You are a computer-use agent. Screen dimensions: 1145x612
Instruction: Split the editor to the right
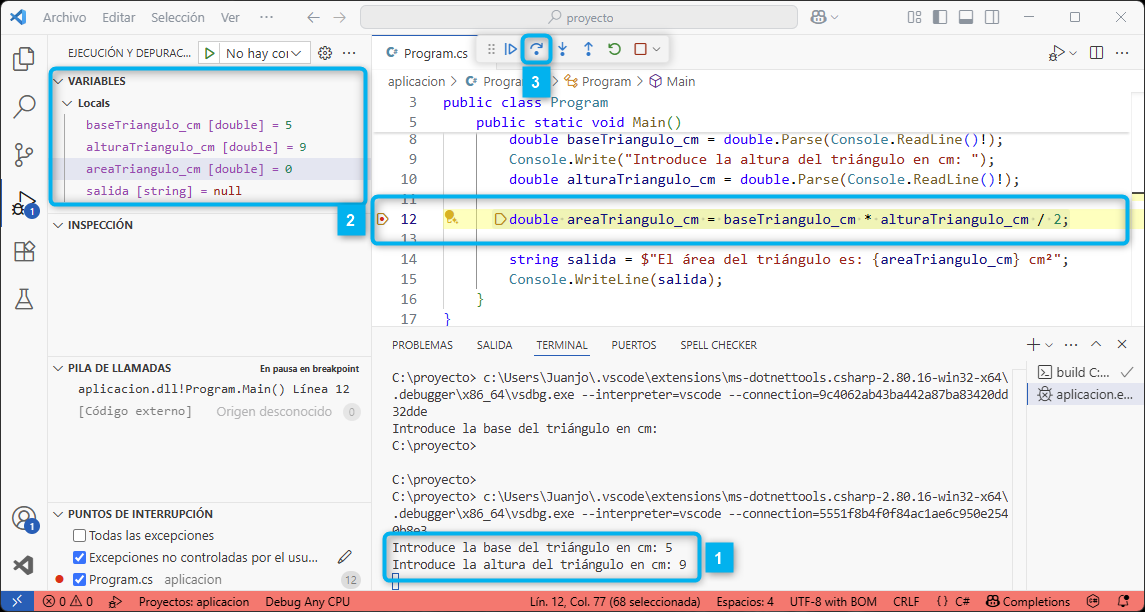click(1096, 53)
